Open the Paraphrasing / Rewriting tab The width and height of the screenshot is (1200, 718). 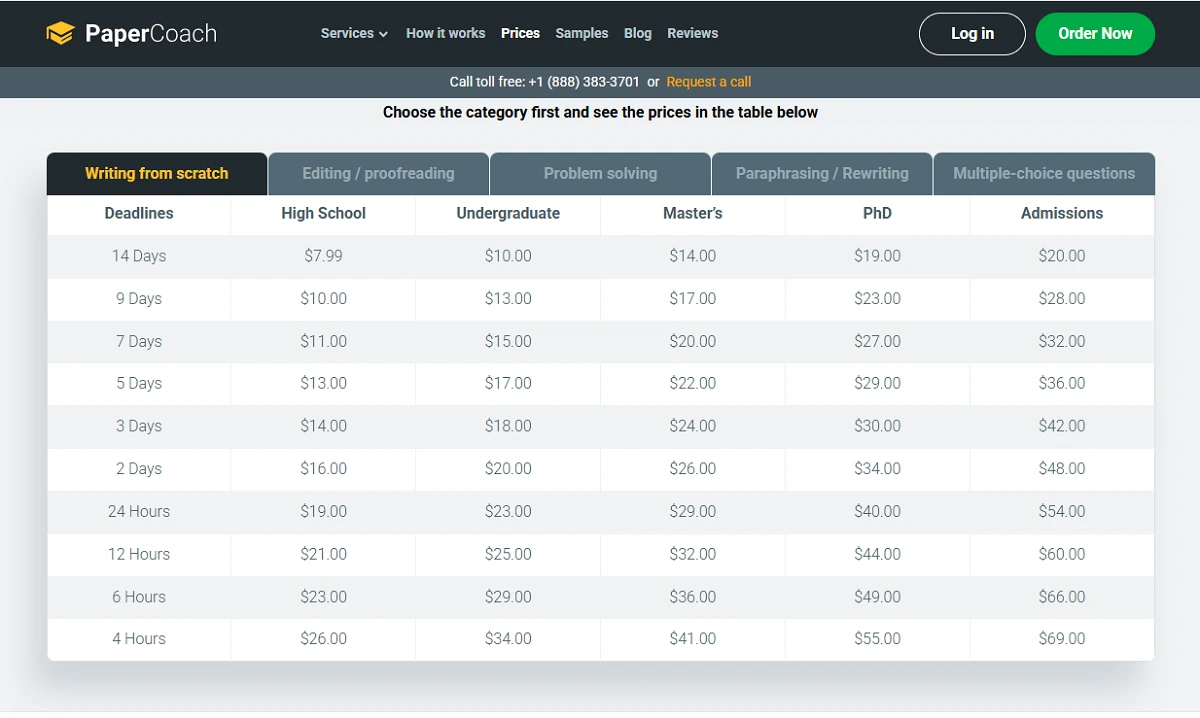click(x=822, y=174)
